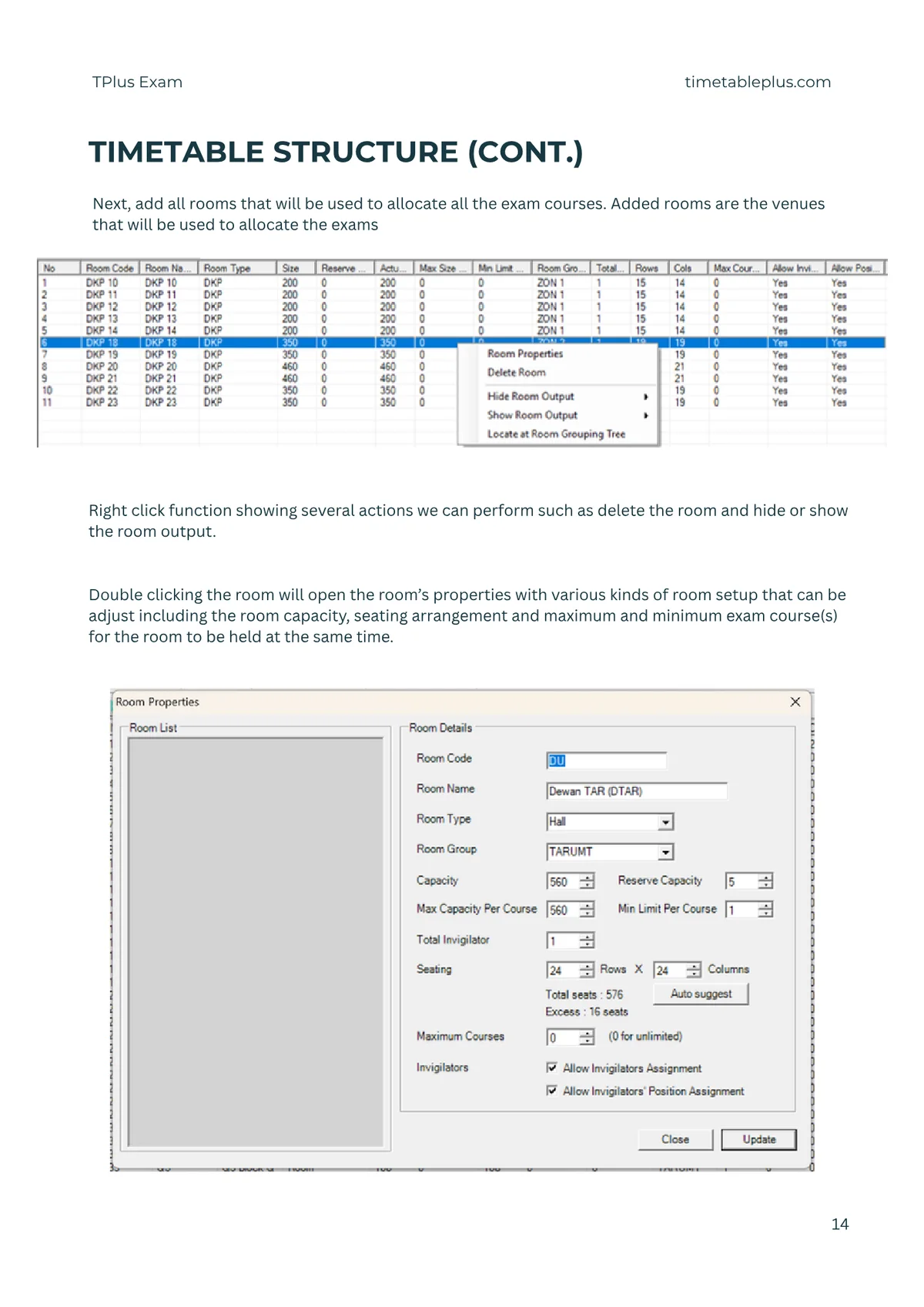Adjust the Maximum Courses spinner
The width and height of the screenshot is (924, 1307).
point(588,1037)
